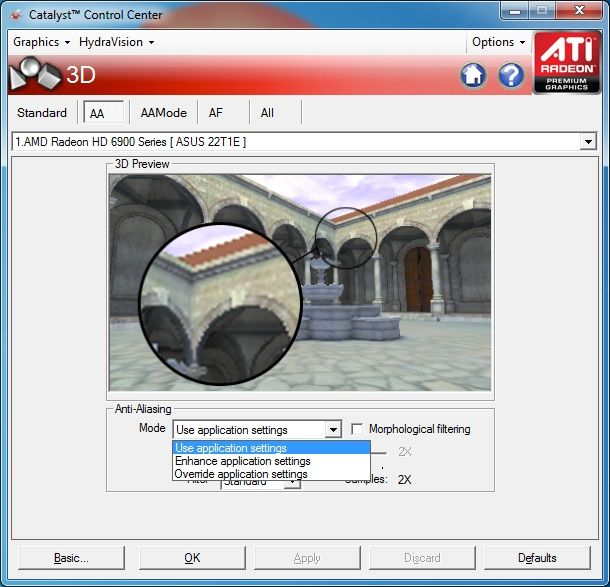Expand the AMD Radeon HD 6900 display selector
The height and width of the screenshot is (587, 610).
(588, 142)
